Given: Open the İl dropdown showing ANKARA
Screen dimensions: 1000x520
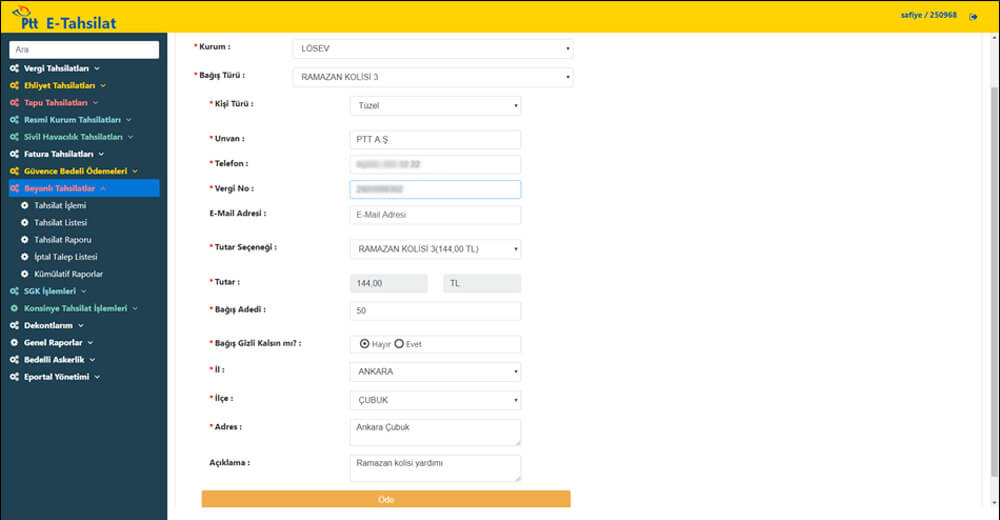Looking at the screenshot, I should click(435, 372).
